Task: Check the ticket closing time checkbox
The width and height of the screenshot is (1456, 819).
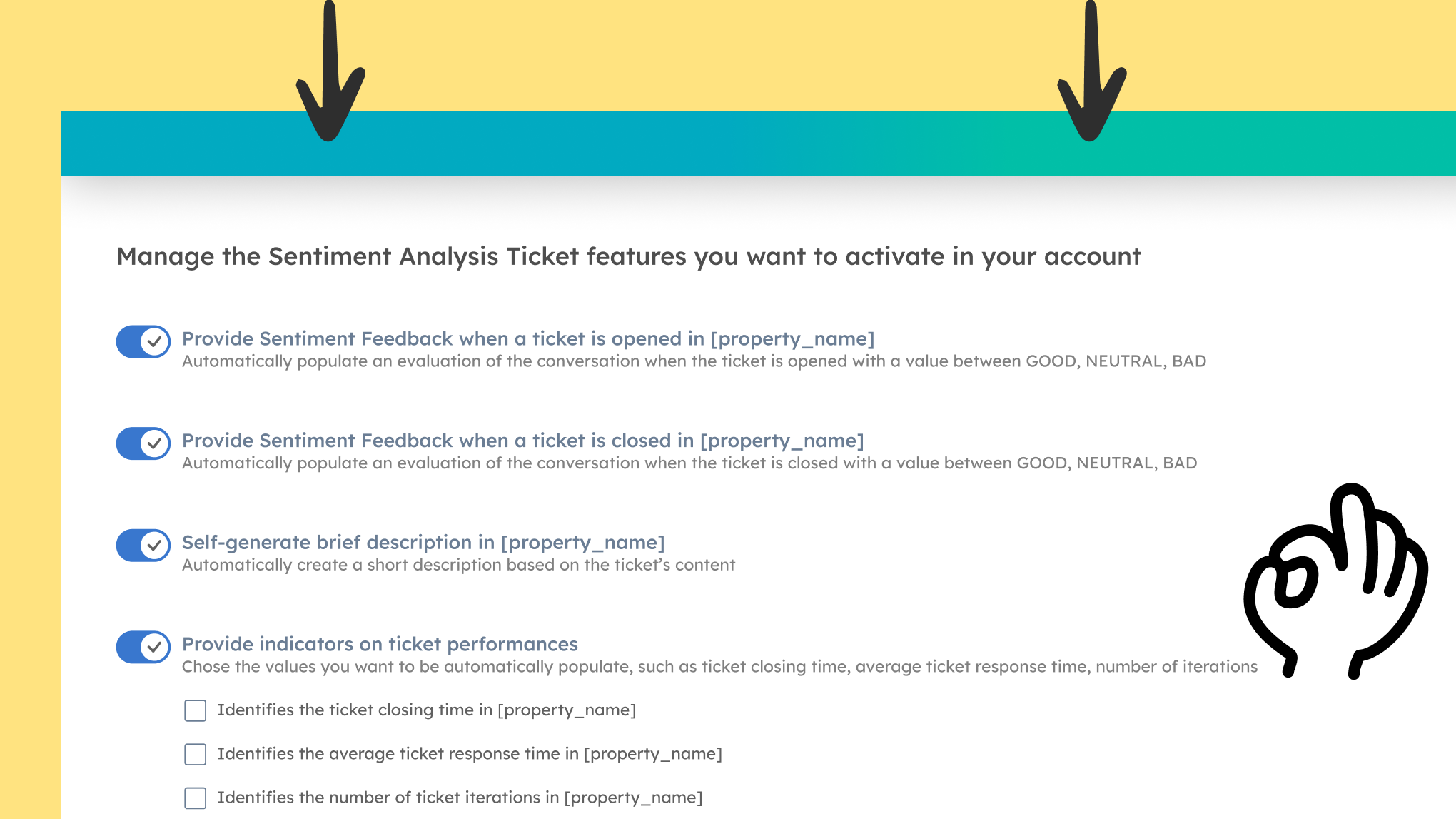Action: (x=196, y=710)
